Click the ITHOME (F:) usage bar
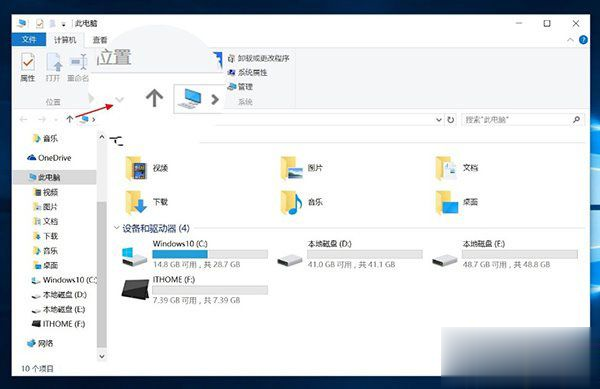The height and width of the screenshot is (389, 600). (210, 290)
